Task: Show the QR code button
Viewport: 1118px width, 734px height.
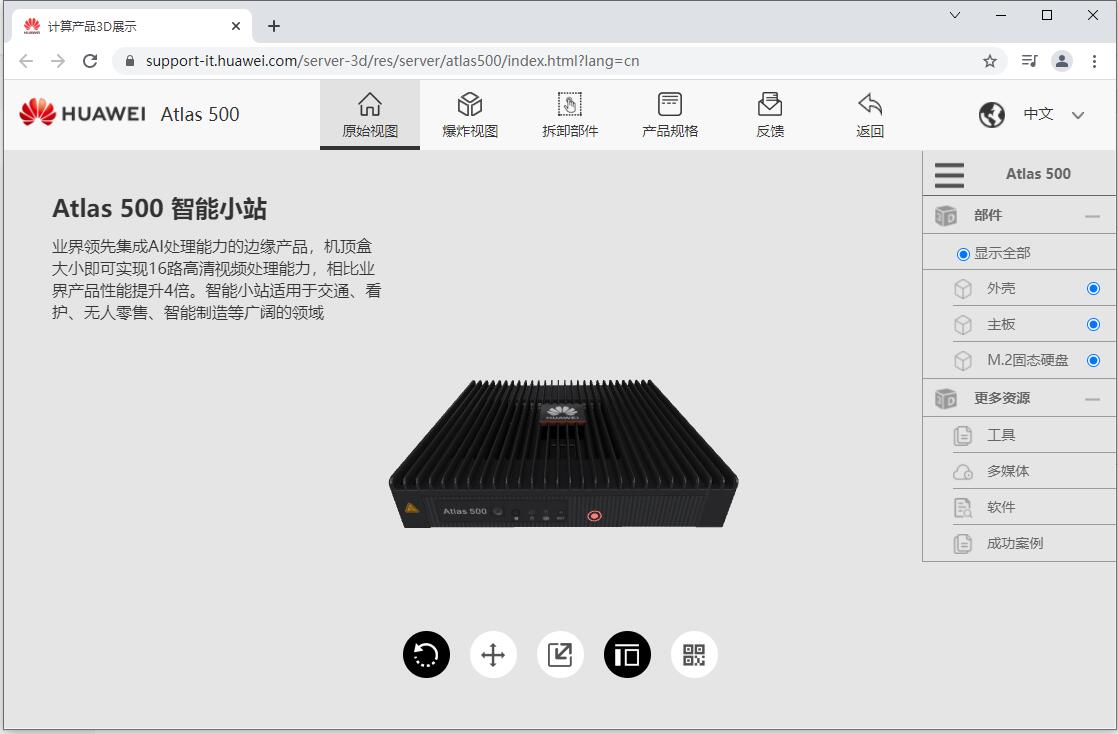Action: 694,655
